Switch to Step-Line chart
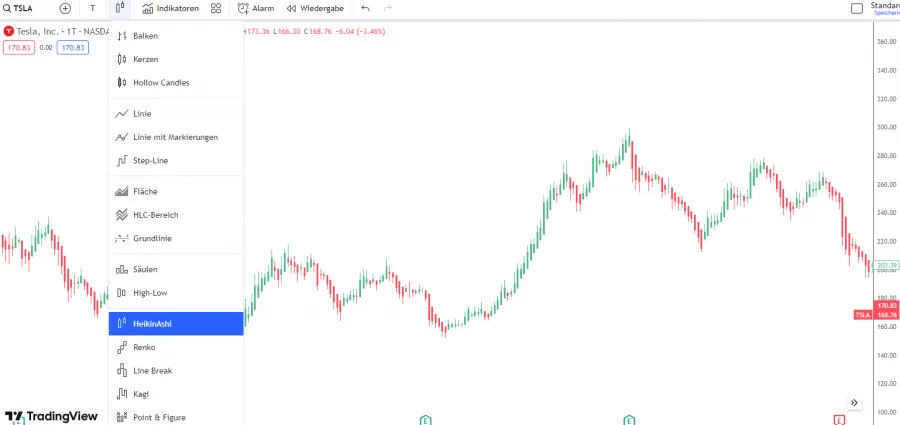 (x=176, y=161)
